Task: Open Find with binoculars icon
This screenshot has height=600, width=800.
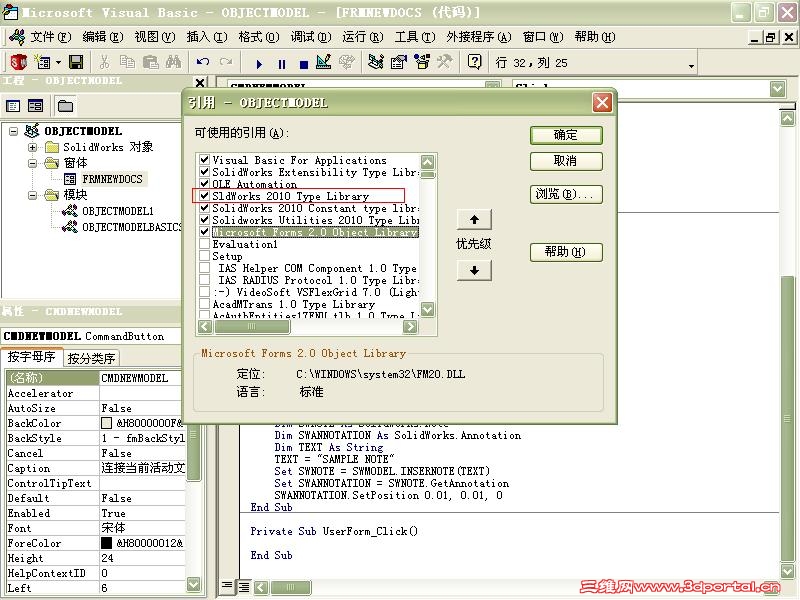Action: [x=173, y=62]
